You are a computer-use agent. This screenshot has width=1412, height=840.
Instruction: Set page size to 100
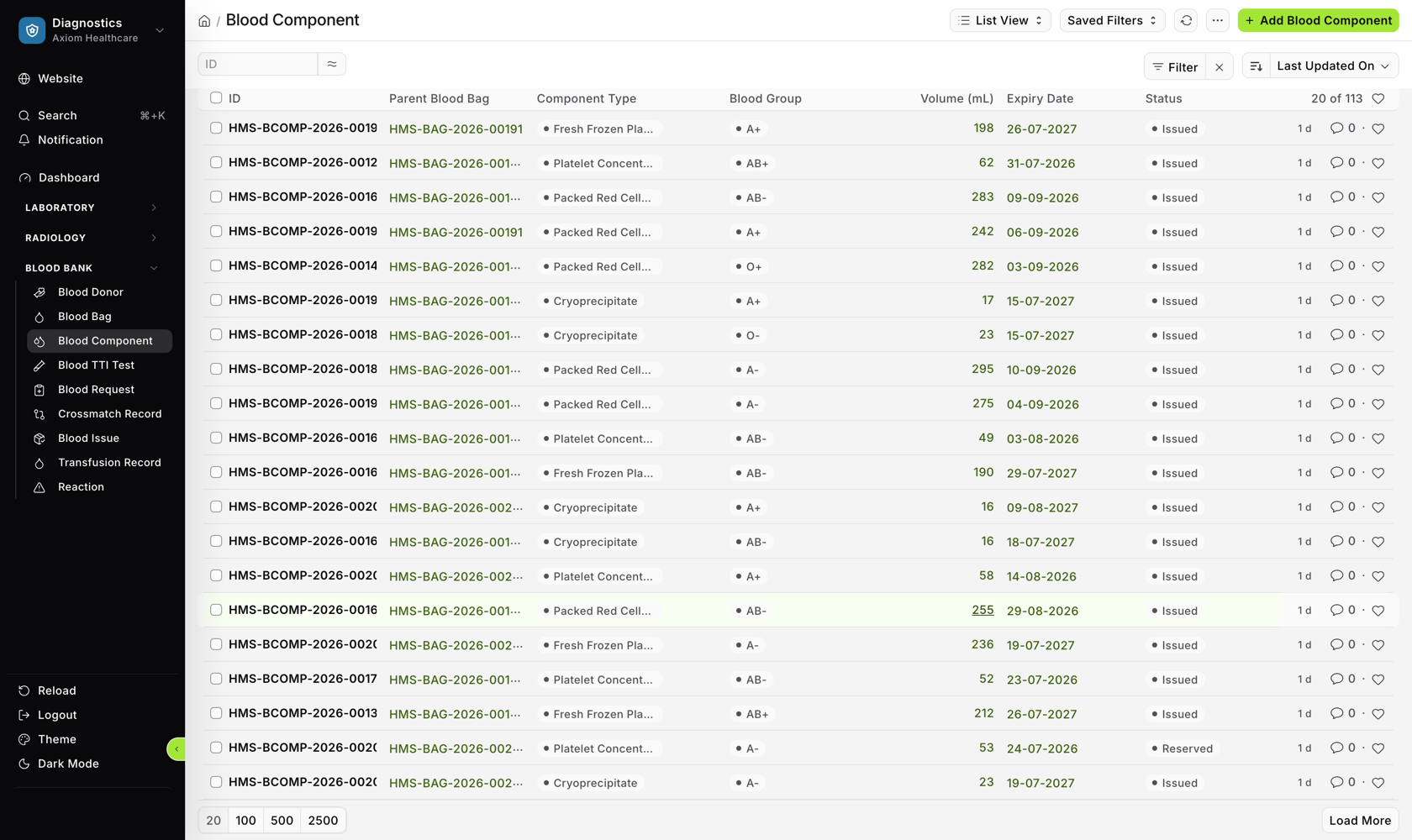pyautogui.click(x=245, y=821)
